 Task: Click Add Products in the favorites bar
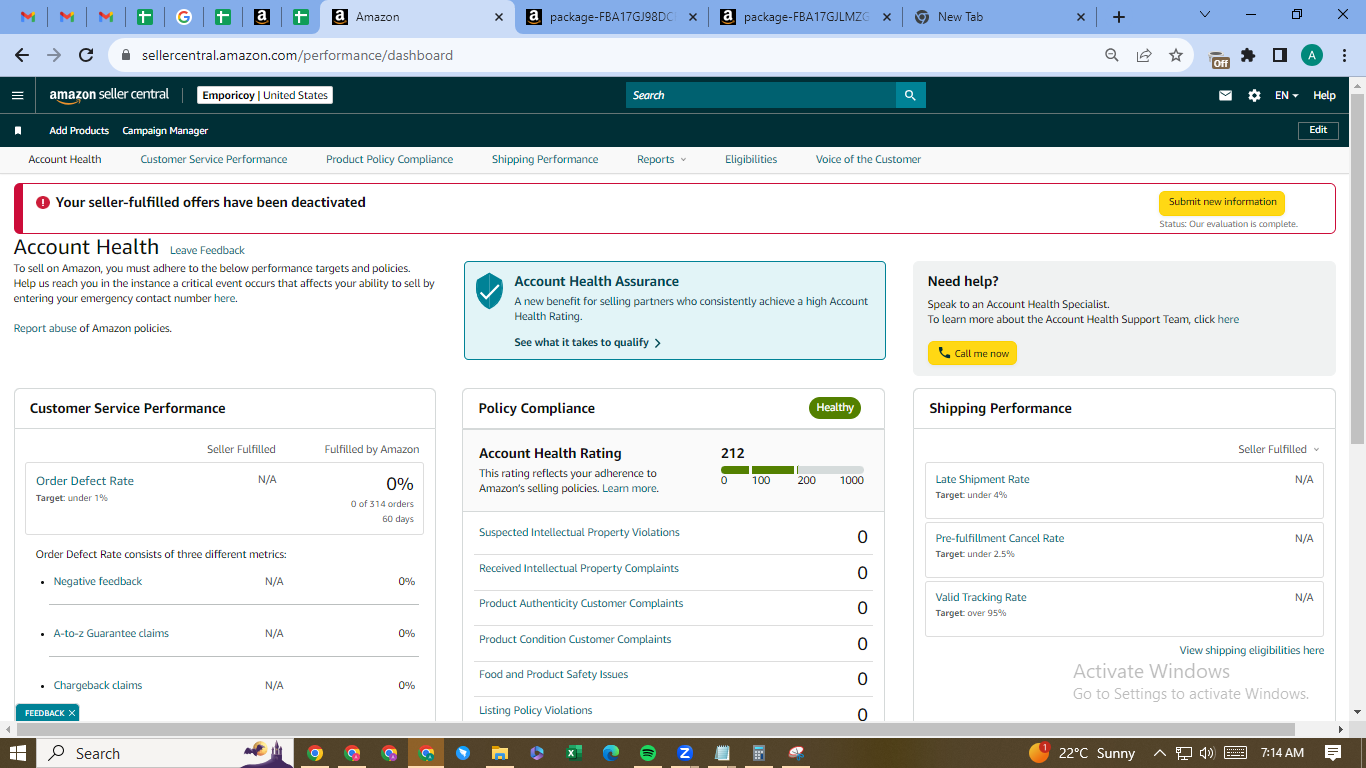coord(79,131)
